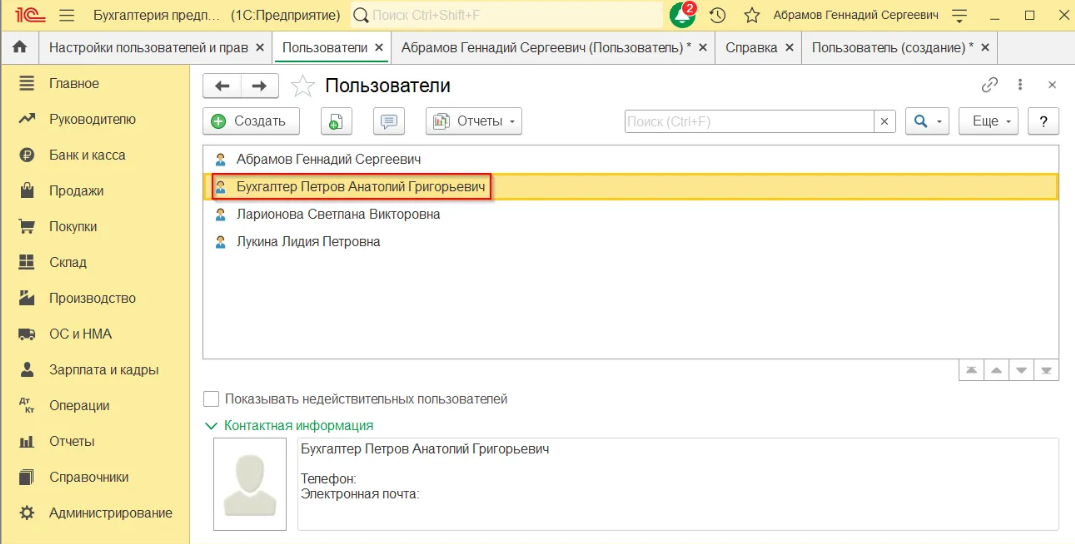This screenshot has height=544, width=1075.
Task: Open the discussion chat bubble icon
Action: point(388,121)
